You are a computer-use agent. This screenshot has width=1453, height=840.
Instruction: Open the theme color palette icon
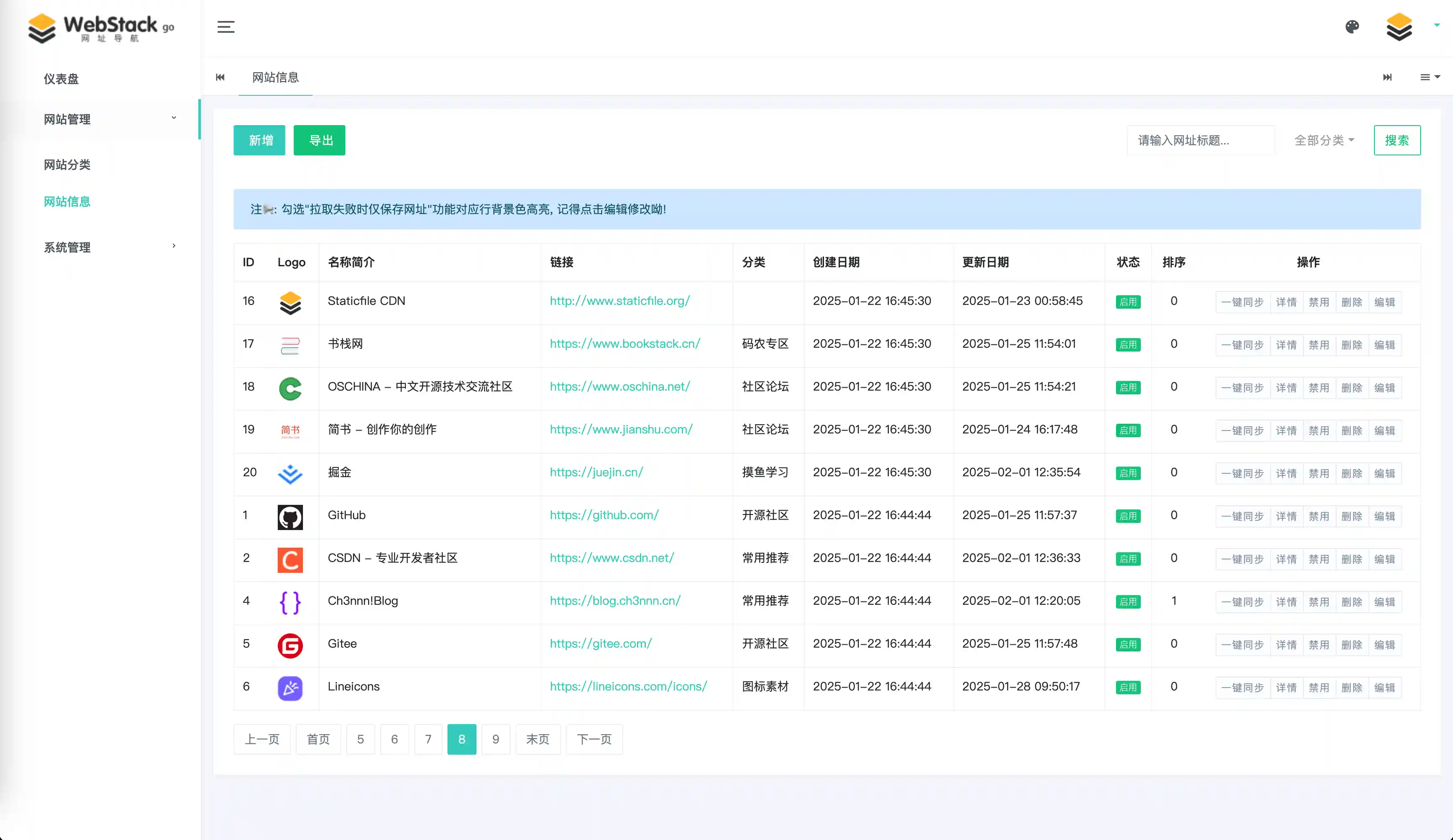pyautogui.click(x=1352, y=26)
